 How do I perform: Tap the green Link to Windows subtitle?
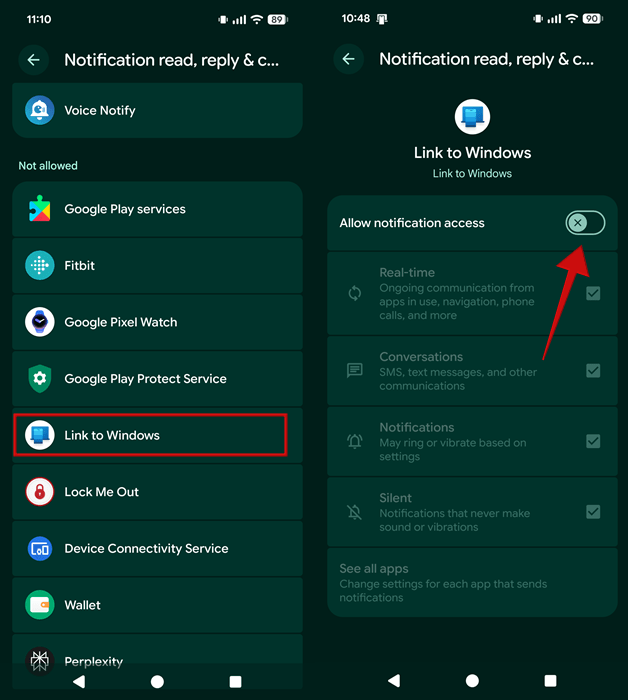tap(472, 173)
